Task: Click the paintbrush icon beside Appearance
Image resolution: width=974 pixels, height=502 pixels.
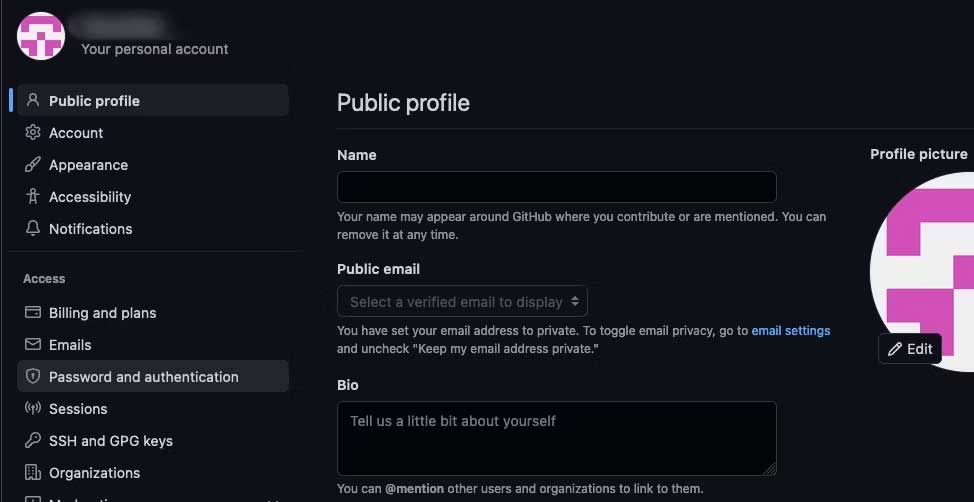Action: point(33,164)
